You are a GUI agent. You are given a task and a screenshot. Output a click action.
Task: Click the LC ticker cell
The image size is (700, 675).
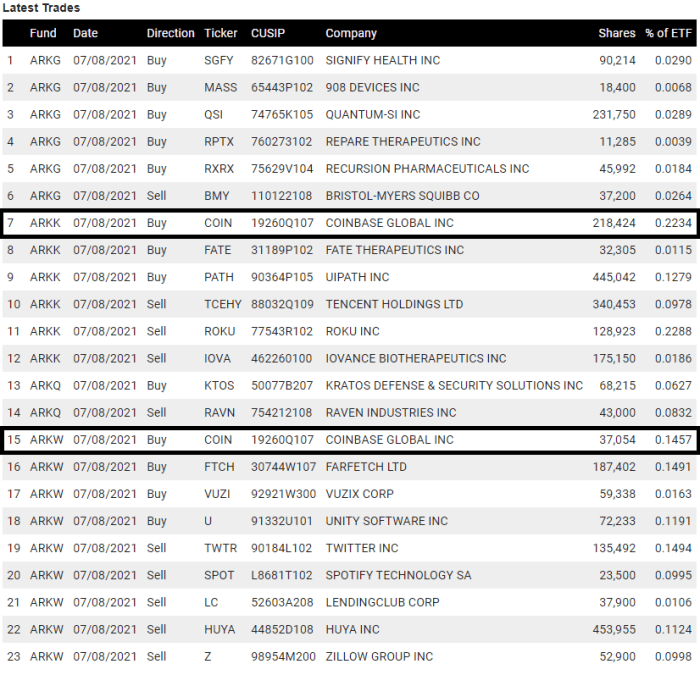pyautogui.click(x=211, y=603)
